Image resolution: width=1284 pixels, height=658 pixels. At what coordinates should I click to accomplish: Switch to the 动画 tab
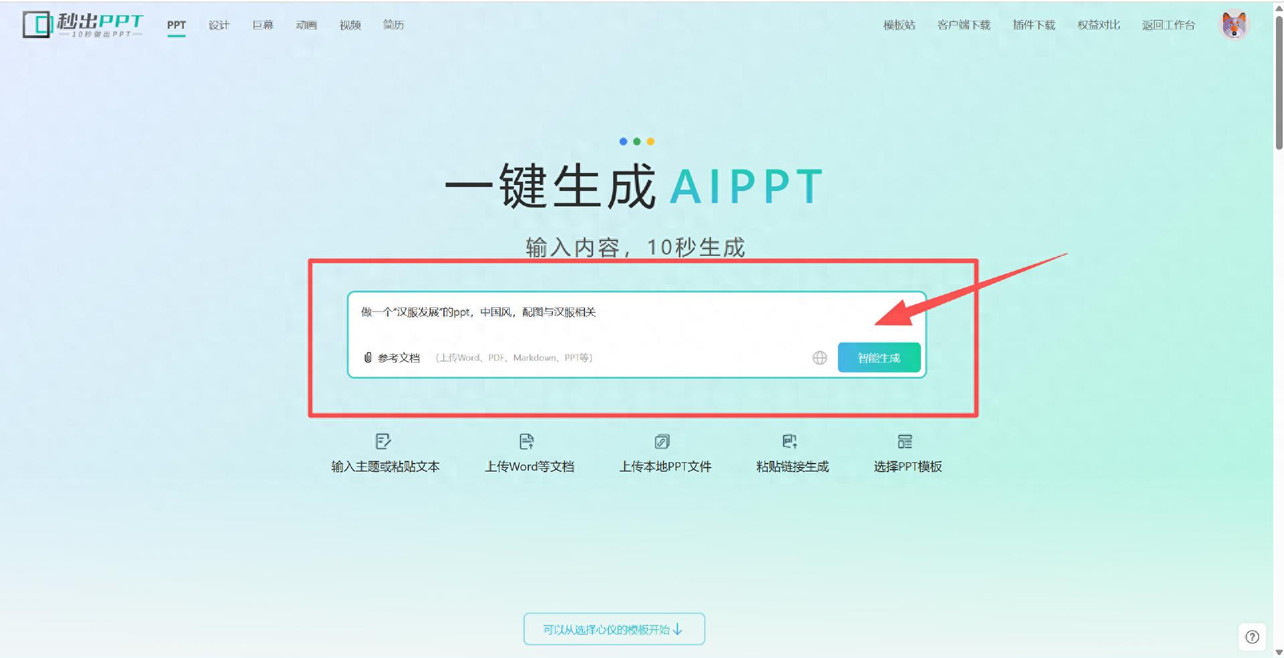coord(306,24)
